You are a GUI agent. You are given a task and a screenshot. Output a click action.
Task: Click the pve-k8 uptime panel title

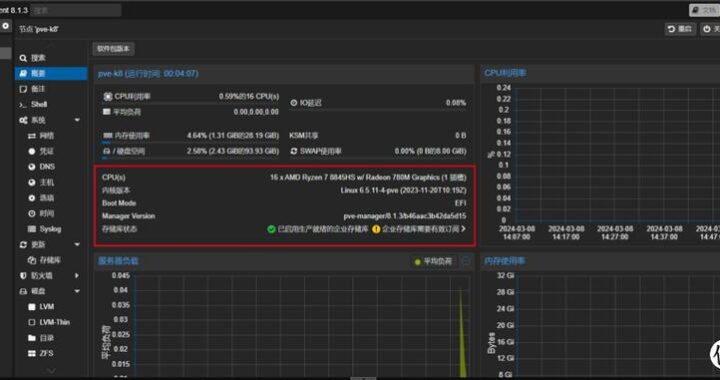148,73
